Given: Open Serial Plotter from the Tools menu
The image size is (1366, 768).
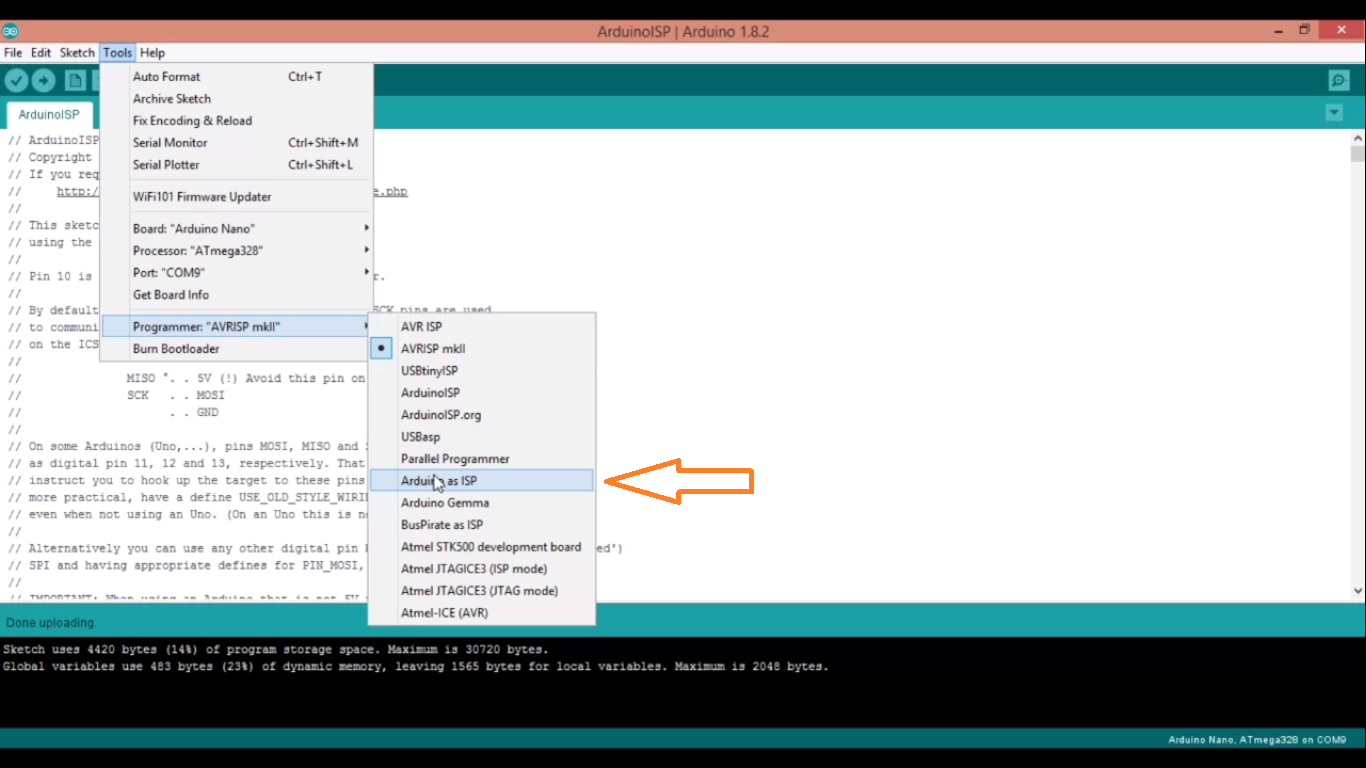Looking at the screenshot, I should [x=167, y=164].
